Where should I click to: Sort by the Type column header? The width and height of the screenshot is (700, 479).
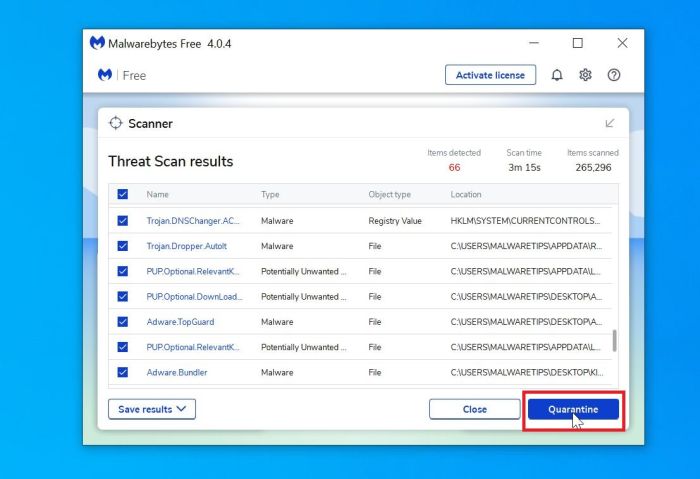pos(270,195)
